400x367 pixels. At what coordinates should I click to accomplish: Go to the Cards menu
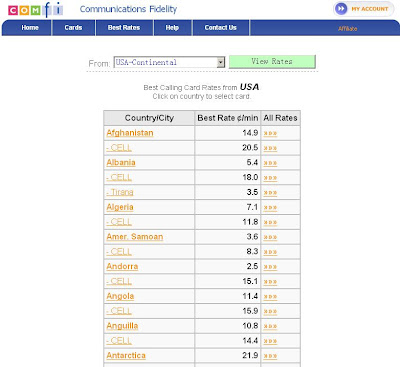tap(73, 28)
